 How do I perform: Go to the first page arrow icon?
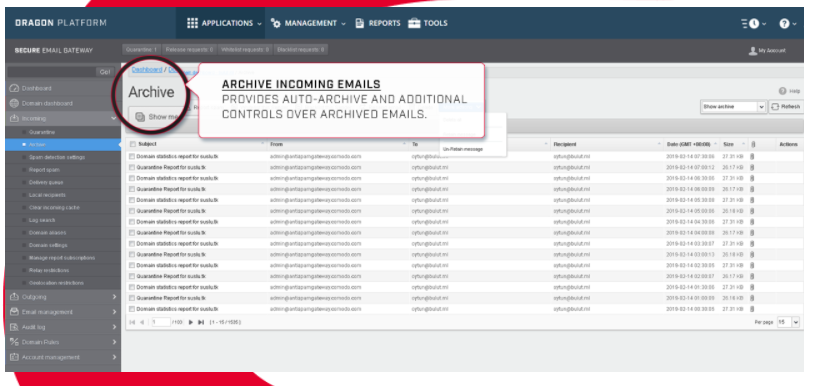(132, 322)
